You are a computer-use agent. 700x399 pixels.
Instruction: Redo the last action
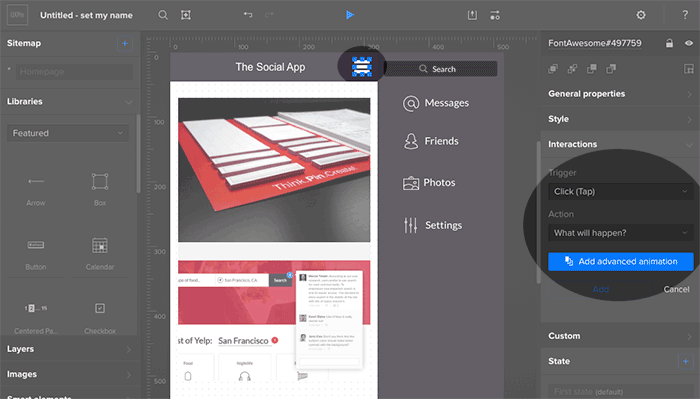(269, 15)
